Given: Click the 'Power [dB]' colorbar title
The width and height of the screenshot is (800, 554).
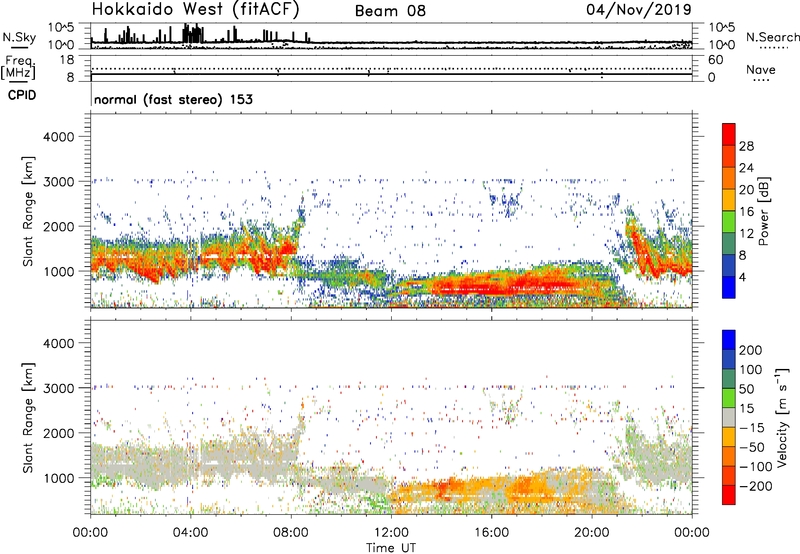Looking at the screenshot, I should click(x=763, y=211).
